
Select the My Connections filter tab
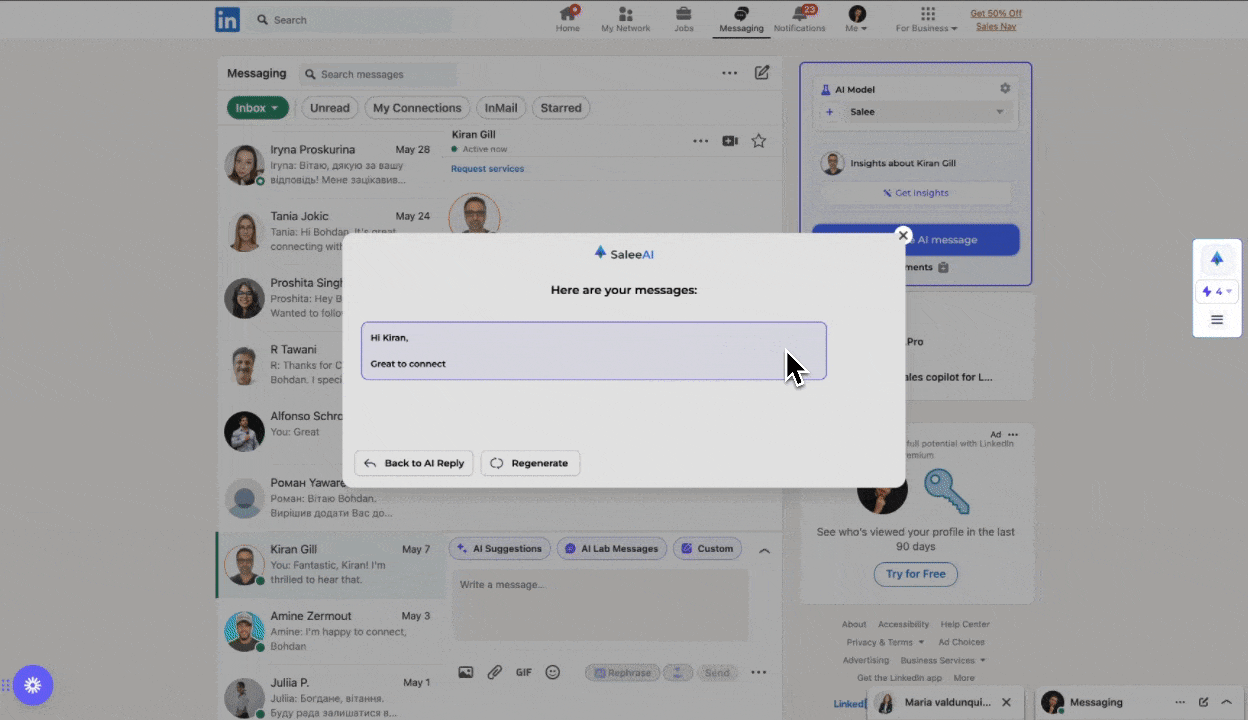pos(417,108)
